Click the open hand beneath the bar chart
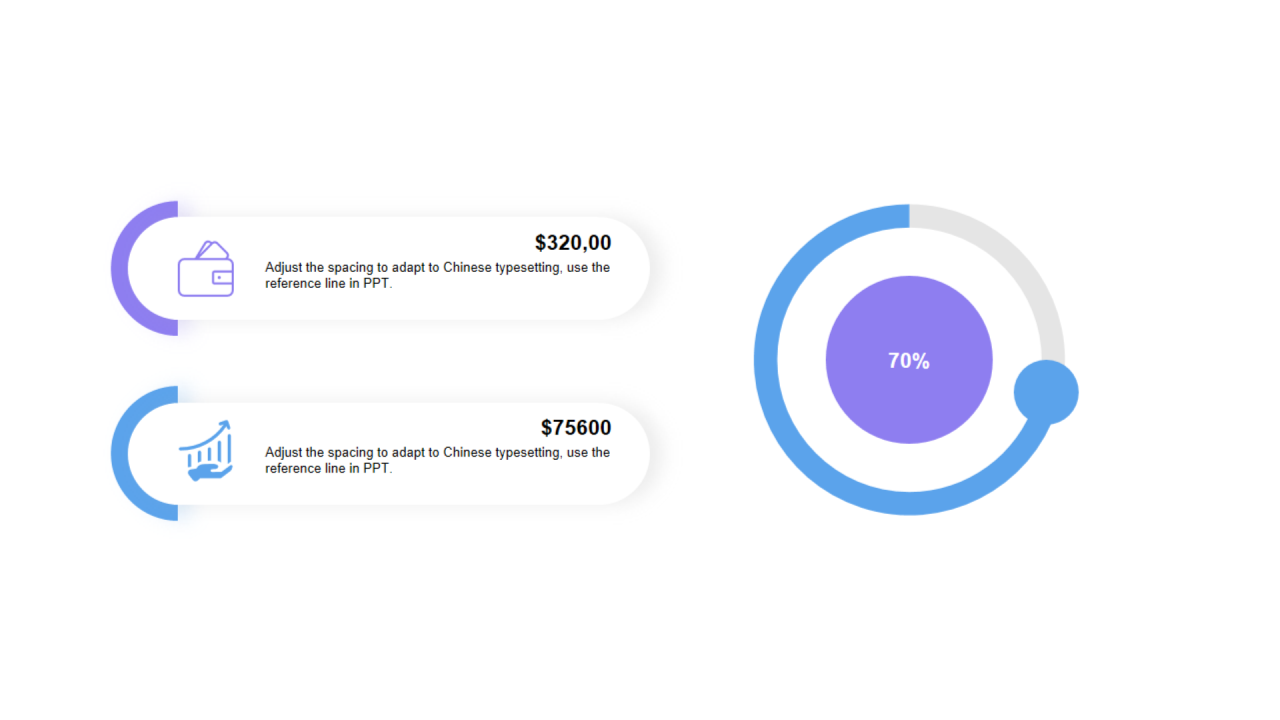Viewport: 1280px width, 720px height. (209, 470)
